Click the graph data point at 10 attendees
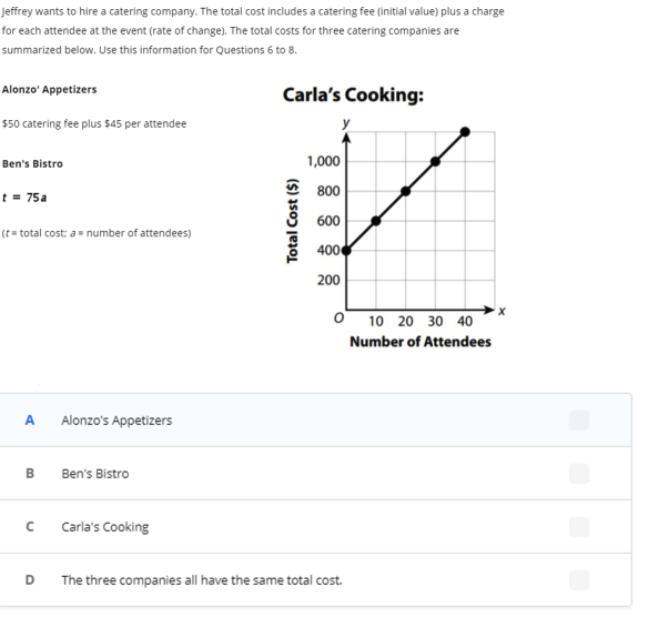668x640 pixels. click(376, 221)
